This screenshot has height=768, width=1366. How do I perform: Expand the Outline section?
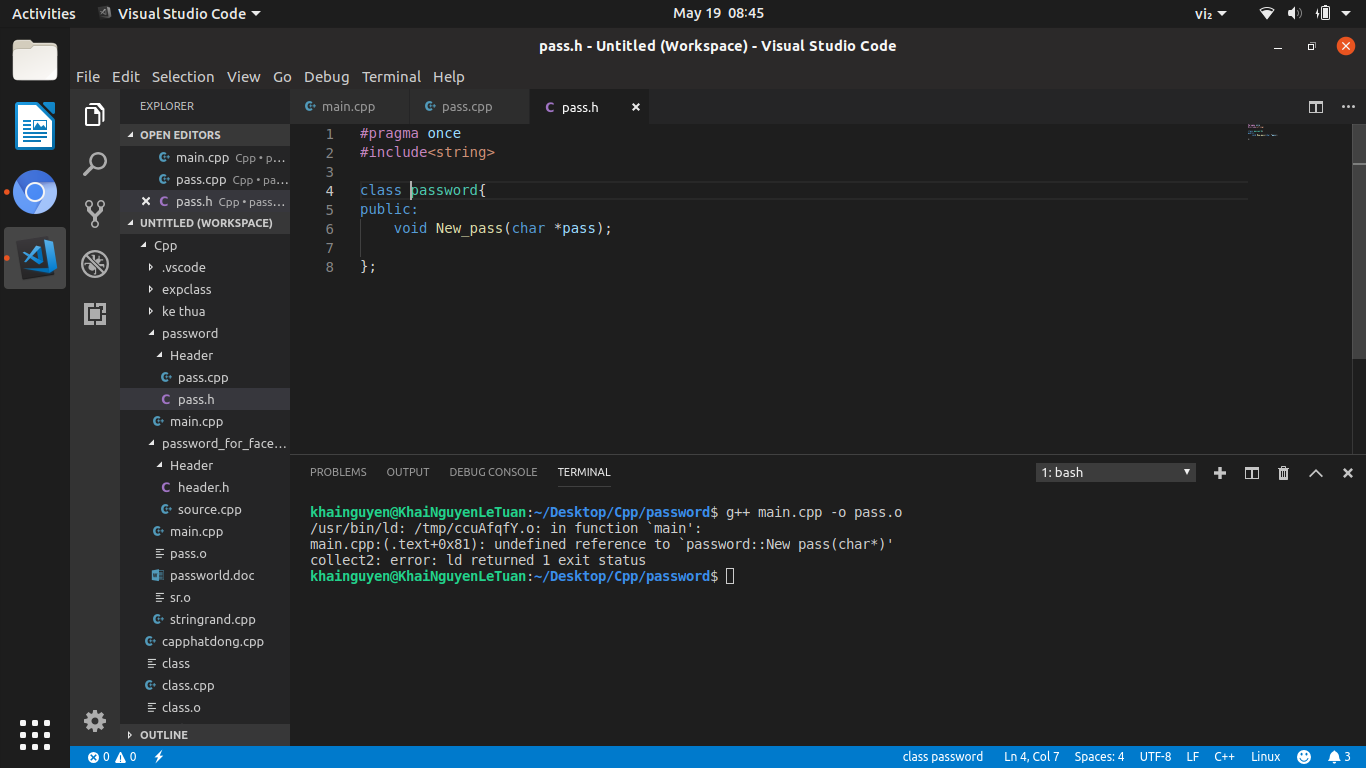click(163, 735)
